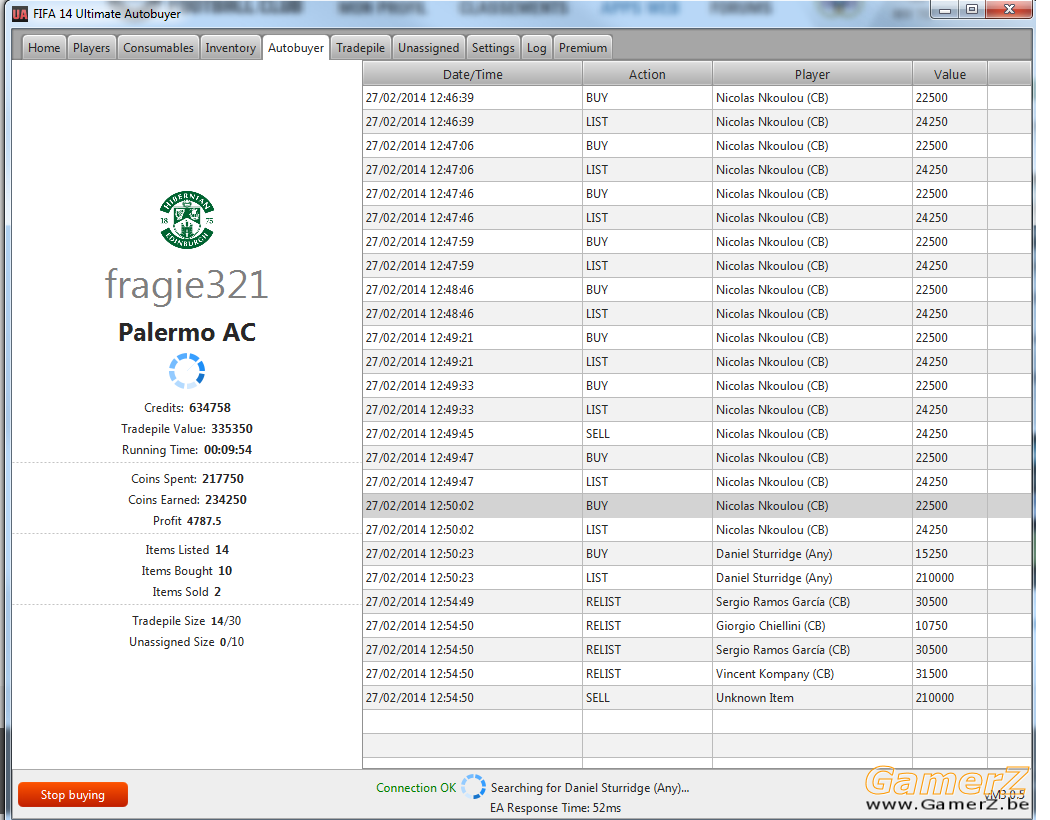Open the Settings tab
This screenshot has width=1050, height=820.
pyautogui.click(x=493, y=48)
